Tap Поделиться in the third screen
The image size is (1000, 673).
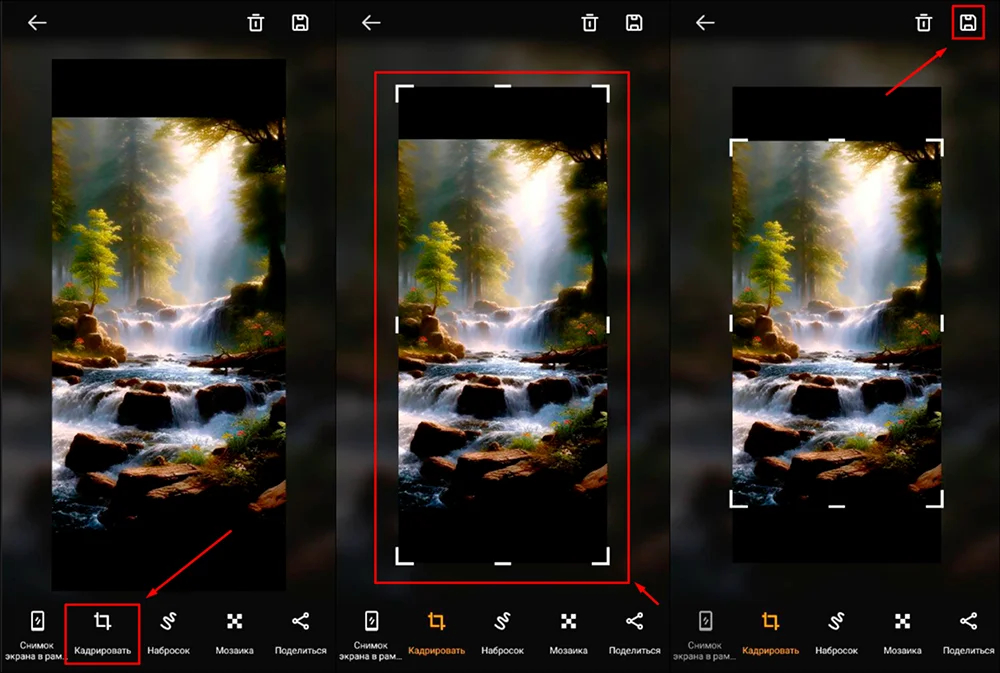pos(968,633)
